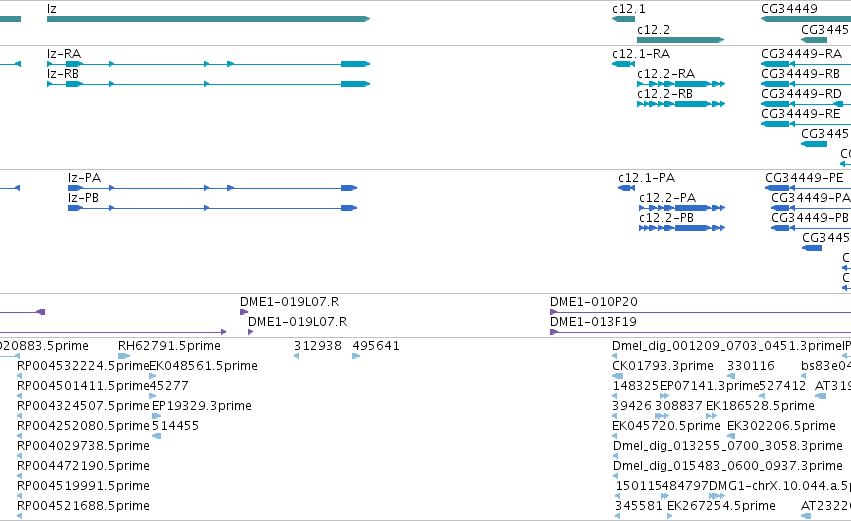This screenshot has width=851, height=521.
Task: Select the c12.1-PA protein feature
Action: 626,188
